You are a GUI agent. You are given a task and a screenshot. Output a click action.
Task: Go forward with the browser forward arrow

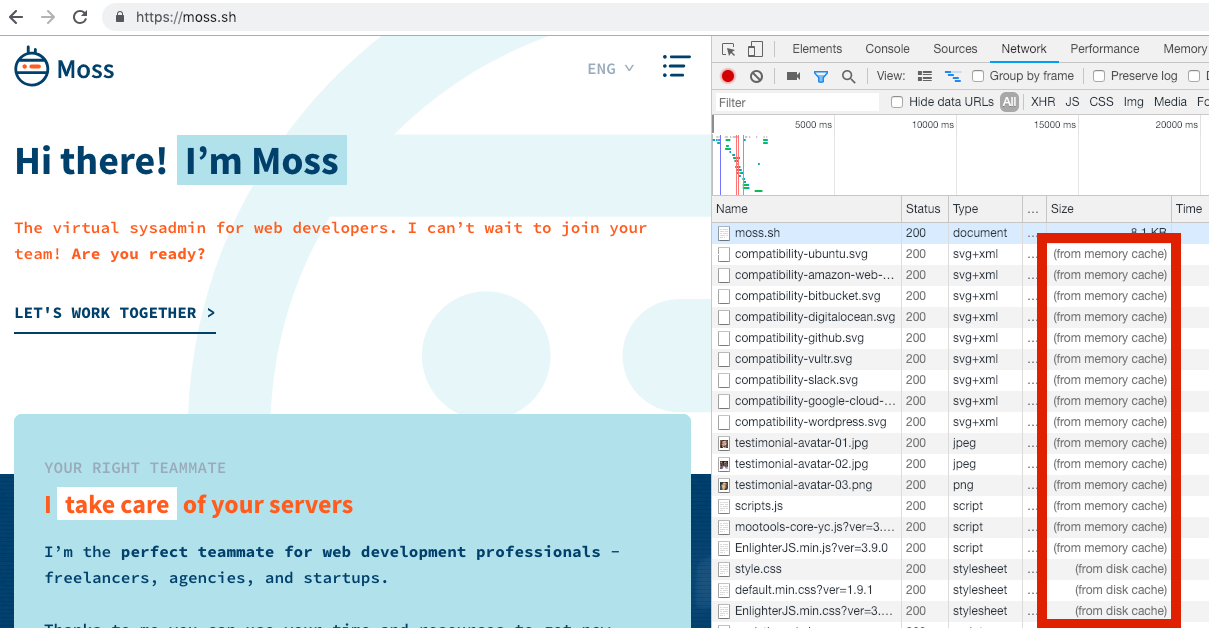click(48, 17)
